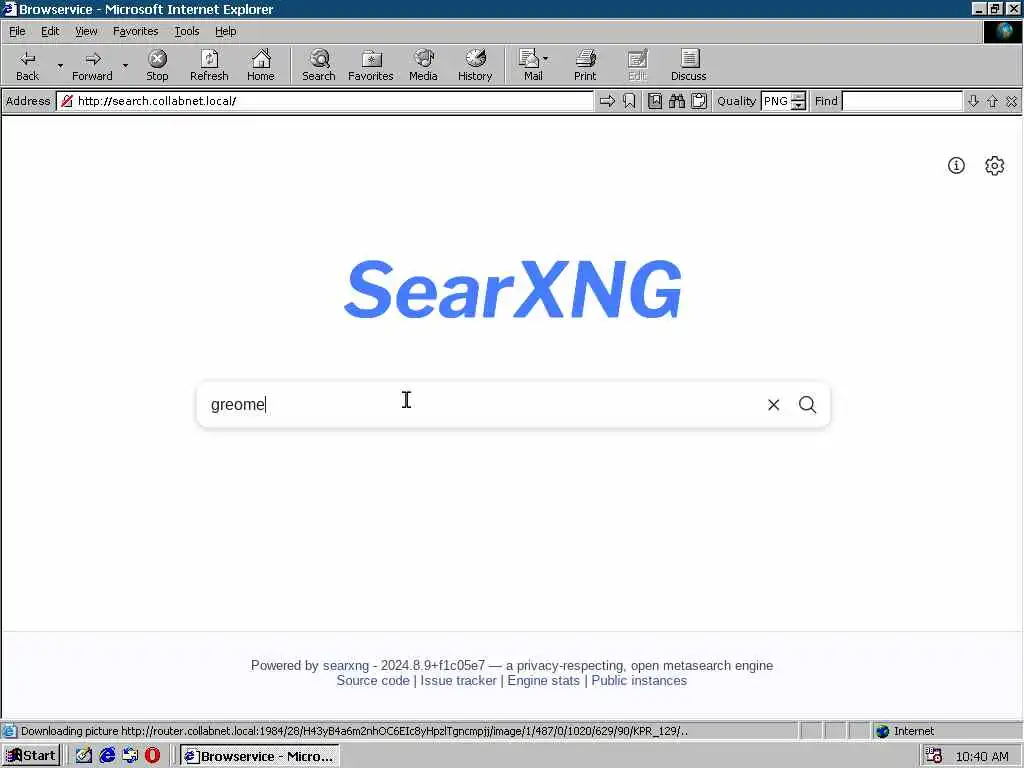The height and width of the screenshot is (768, 1024).
Task: Open the searxng footer link
Action: [345, 665]
